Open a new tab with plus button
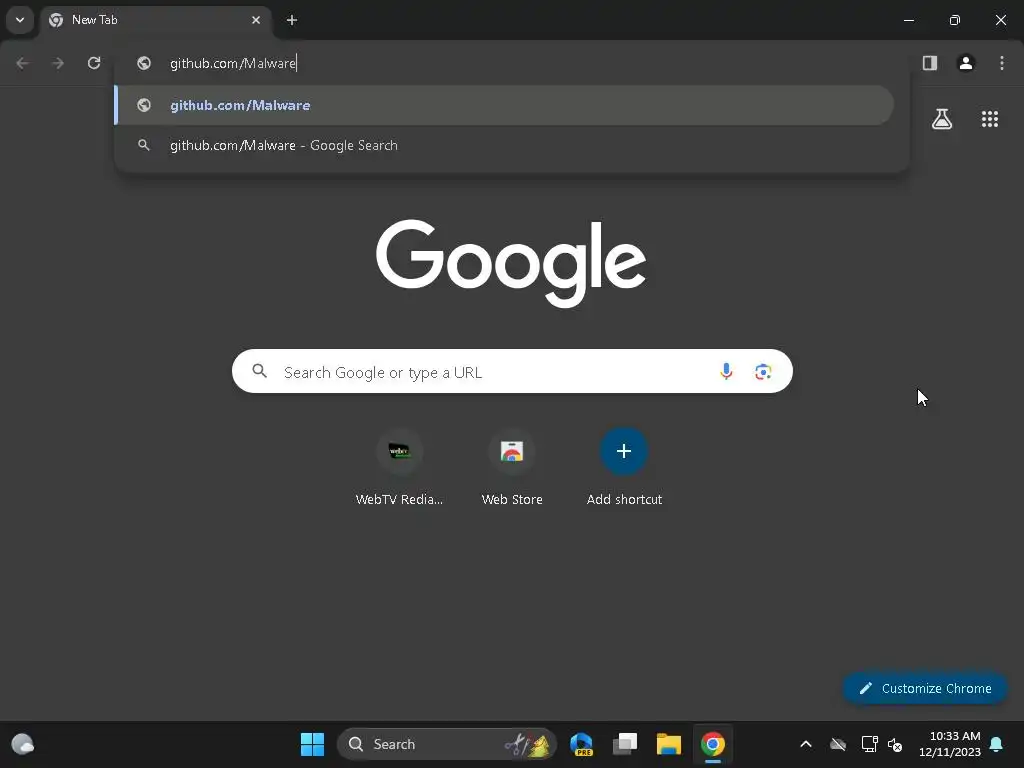Viewport: 1024px width, 768px height. (292, 20)
